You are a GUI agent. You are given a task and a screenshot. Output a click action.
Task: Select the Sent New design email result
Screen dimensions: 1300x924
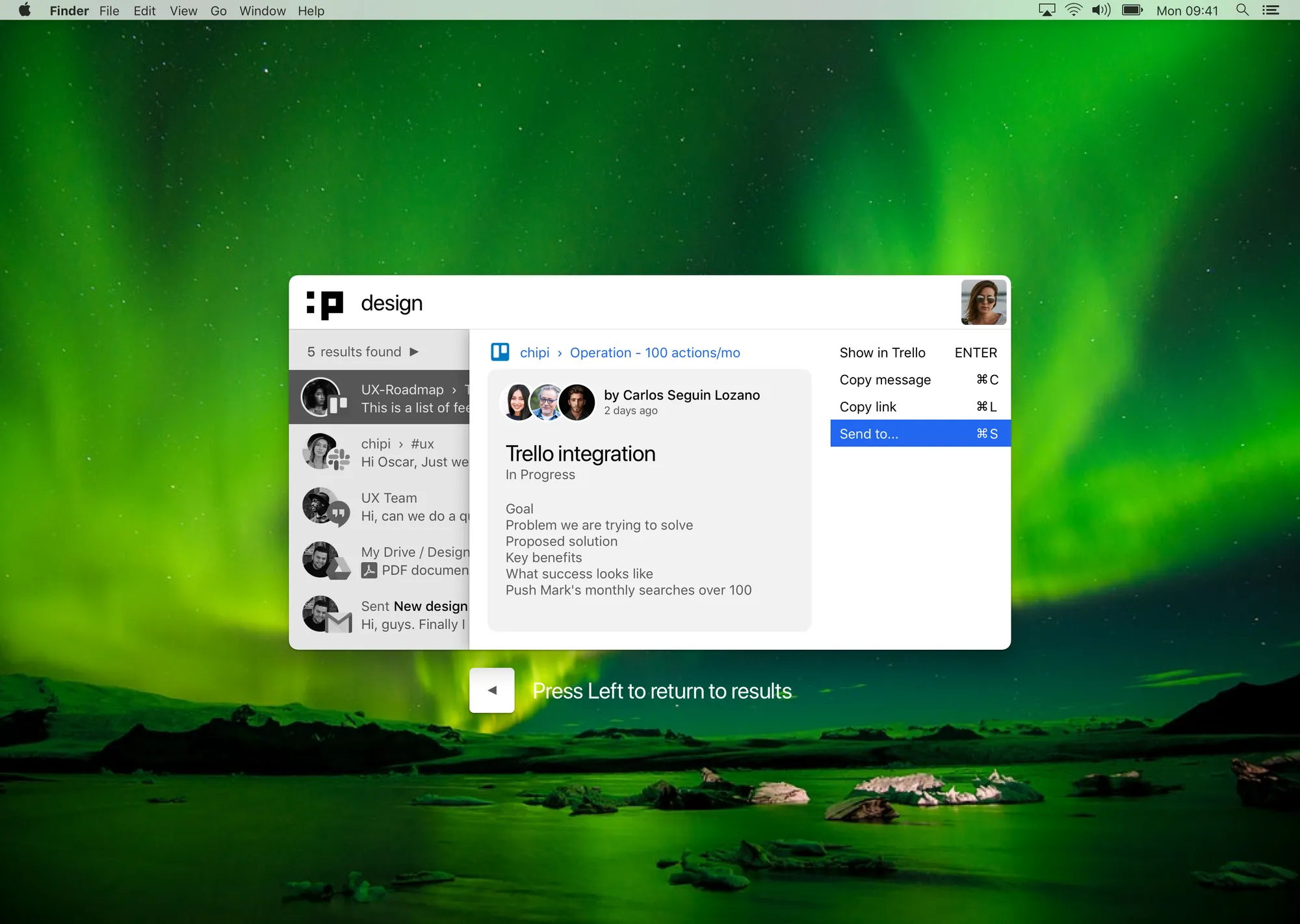point(379,615)
